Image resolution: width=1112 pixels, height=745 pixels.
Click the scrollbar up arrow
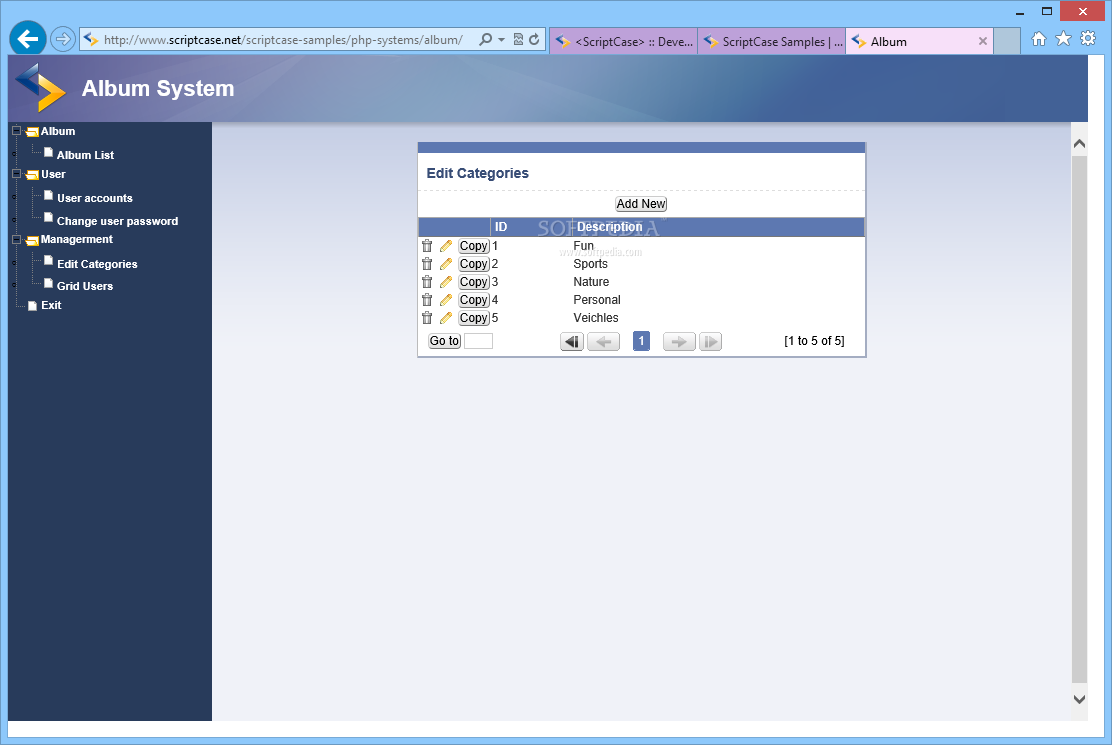click(x=1079, y=144)
